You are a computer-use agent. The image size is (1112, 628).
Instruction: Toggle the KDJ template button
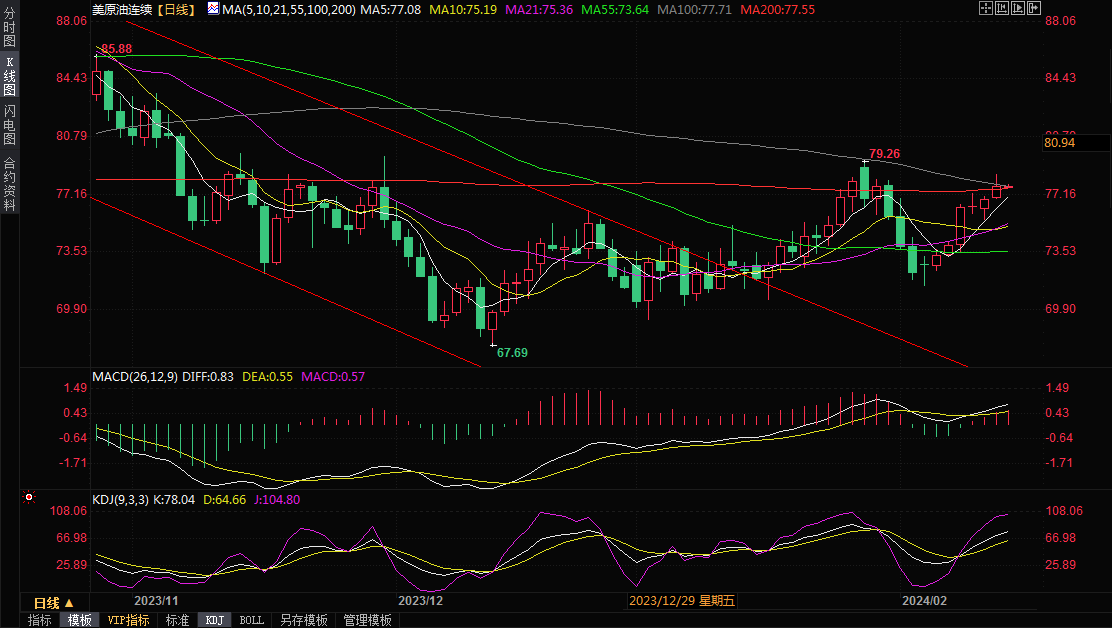(214, 620)
